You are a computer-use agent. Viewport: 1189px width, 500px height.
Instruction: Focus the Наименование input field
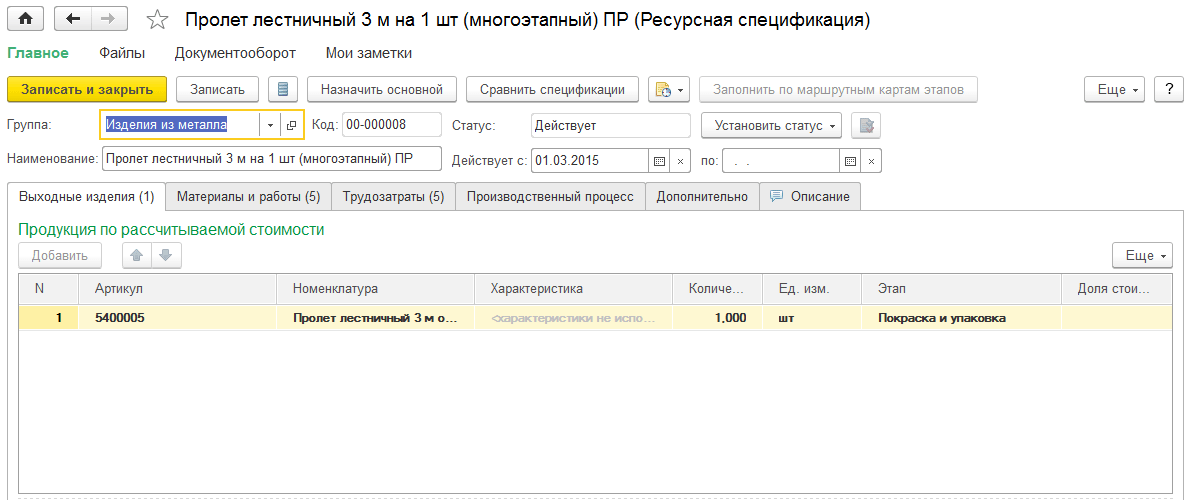coord(271,160)
